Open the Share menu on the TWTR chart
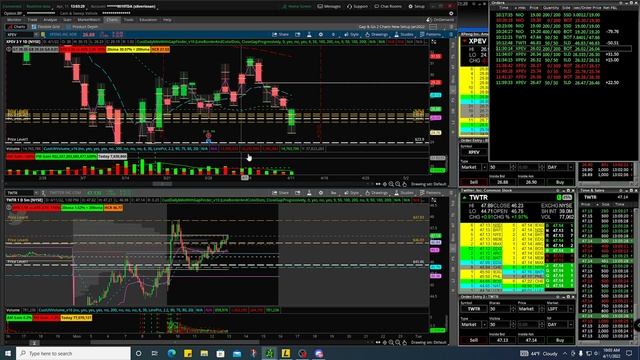This screenshot has height=360, width=640. (280, 193)
